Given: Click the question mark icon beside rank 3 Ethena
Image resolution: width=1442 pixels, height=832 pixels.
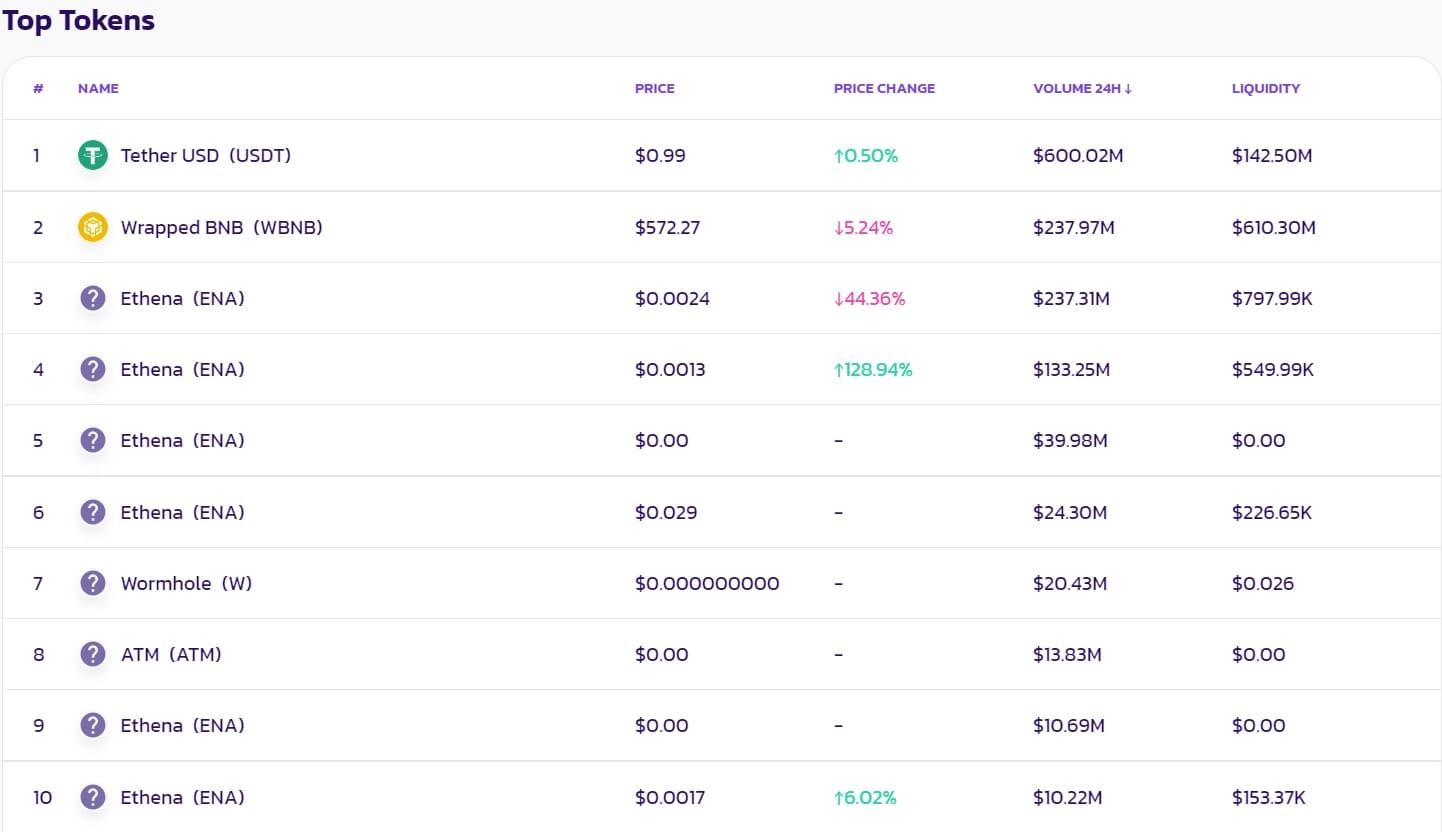Looking at the screenshot, I should pos(92,298).
